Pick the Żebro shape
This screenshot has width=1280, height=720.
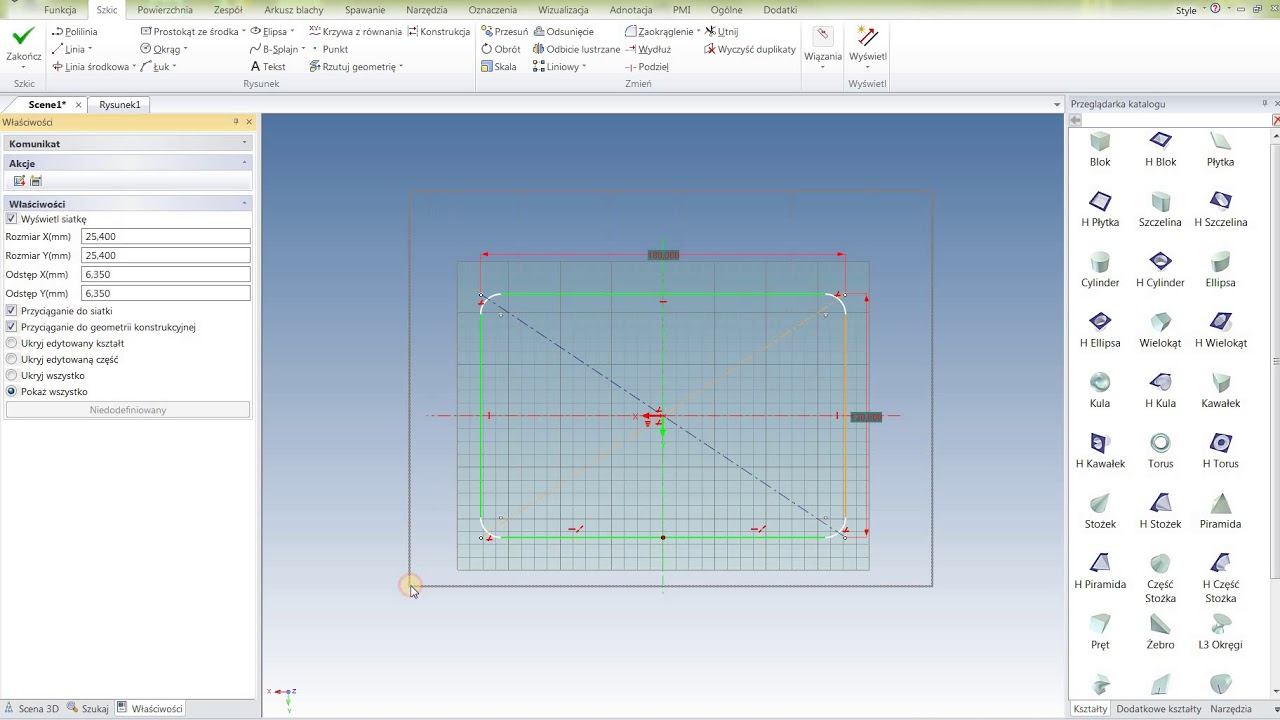click(x=1160, y=633)
